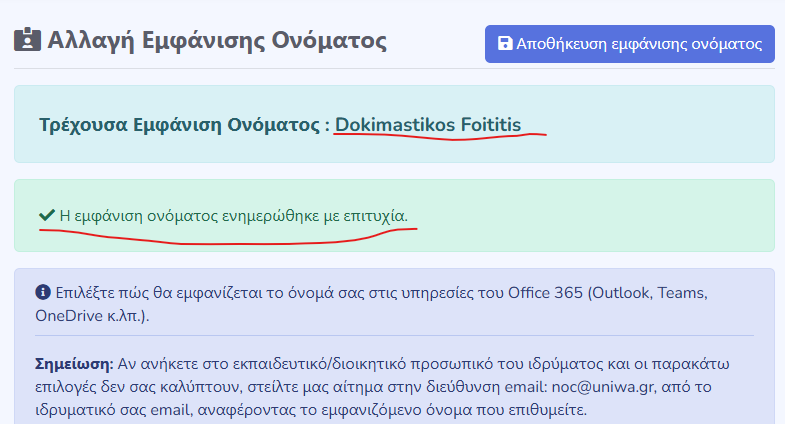Click the floppy disk icon in the save button
This screenshot has width=785, height=424.
(x=505, y=44)
